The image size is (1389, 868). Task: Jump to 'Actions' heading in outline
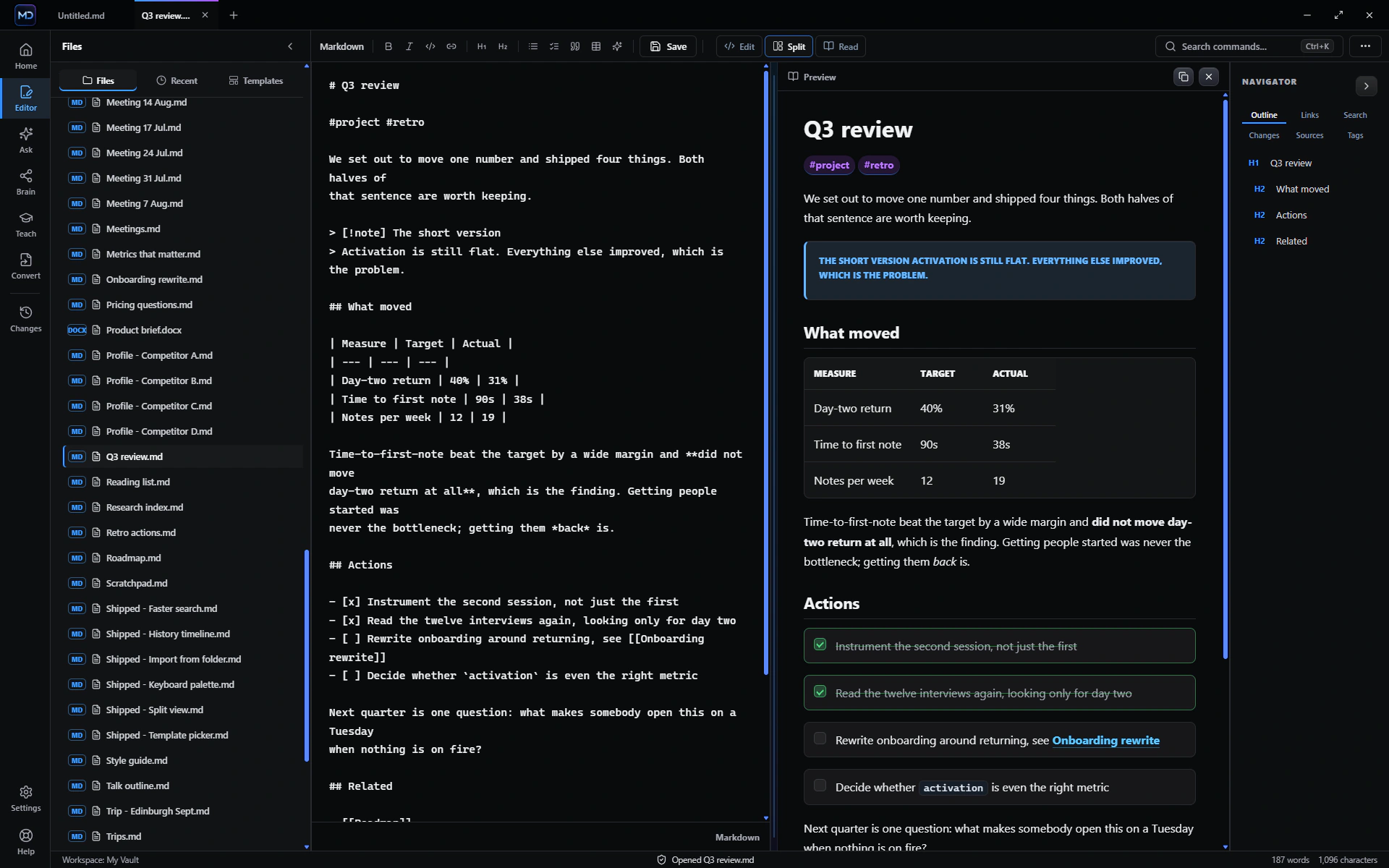click(1291, 215)
